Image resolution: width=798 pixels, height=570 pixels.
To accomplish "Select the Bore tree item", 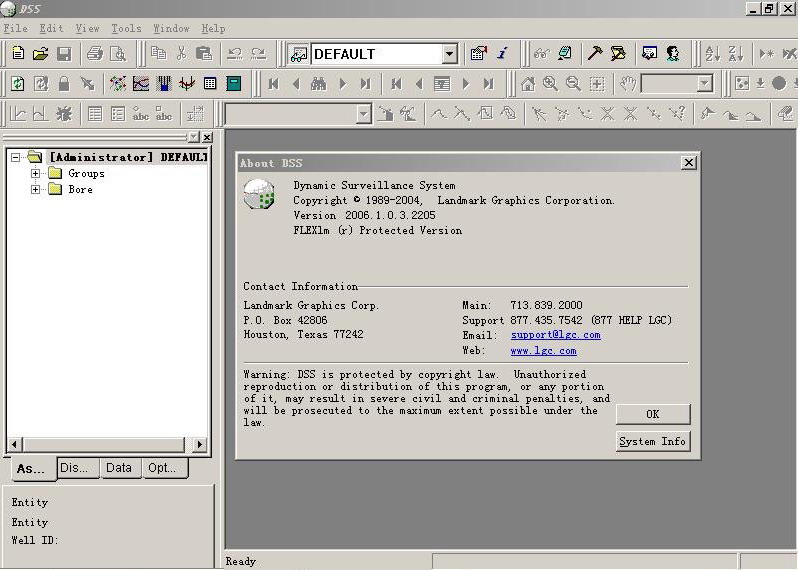I will point(80,190).
